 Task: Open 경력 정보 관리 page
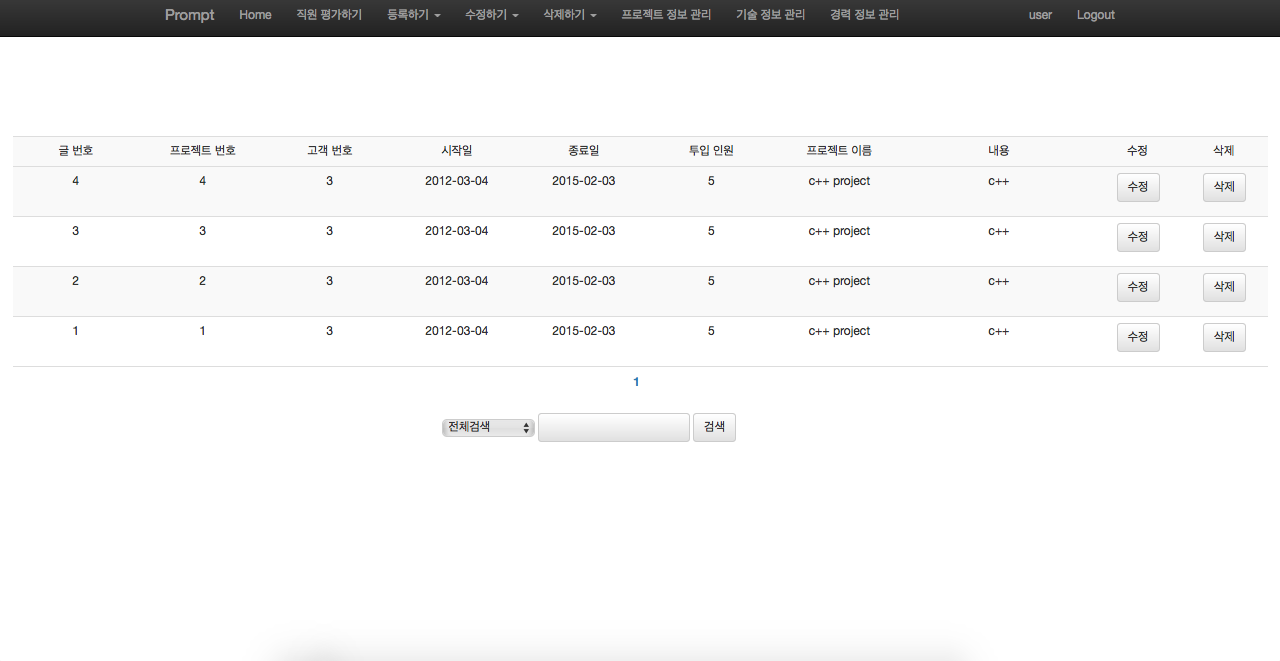864,15
